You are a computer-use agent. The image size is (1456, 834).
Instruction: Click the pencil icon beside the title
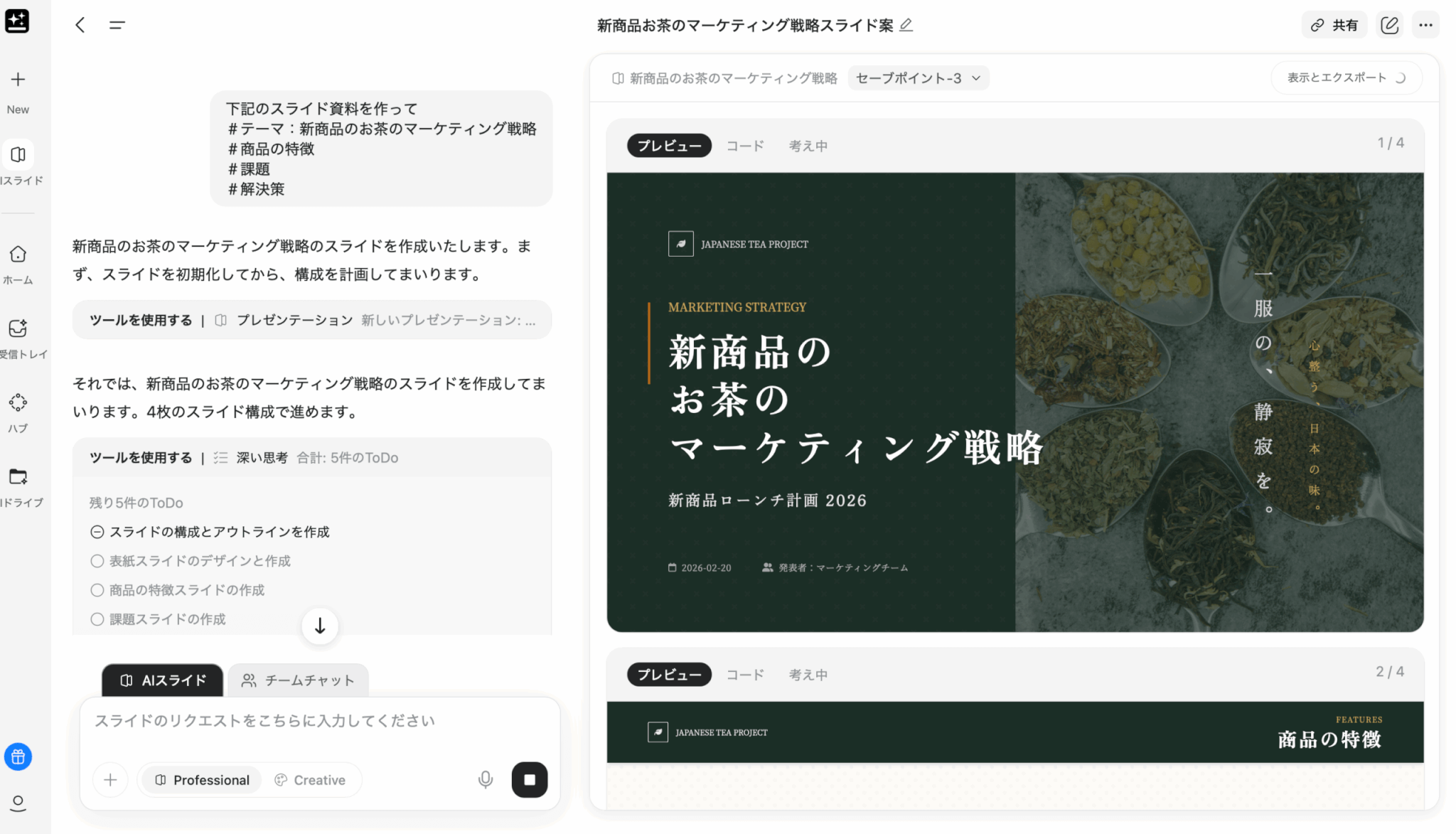click(906, 26)
